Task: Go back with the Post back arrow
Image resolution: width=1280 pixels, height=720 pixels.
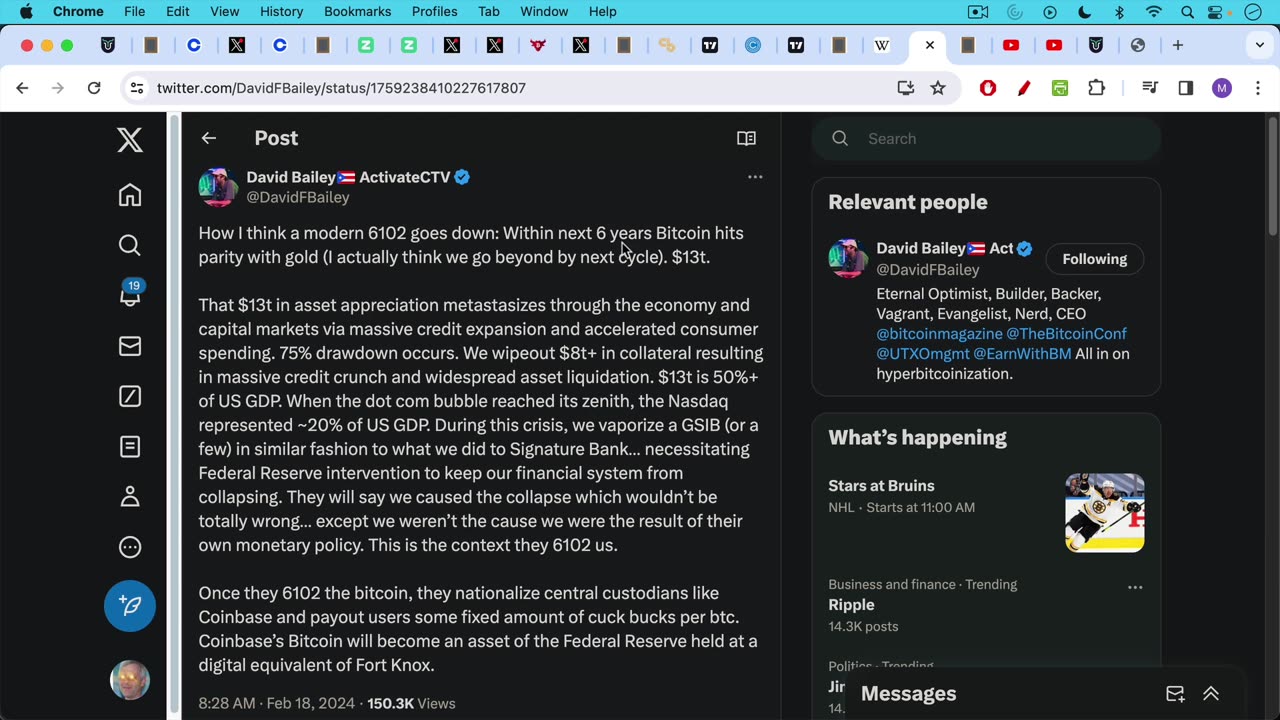Action: pyautogui.click(x=208, y=138)
